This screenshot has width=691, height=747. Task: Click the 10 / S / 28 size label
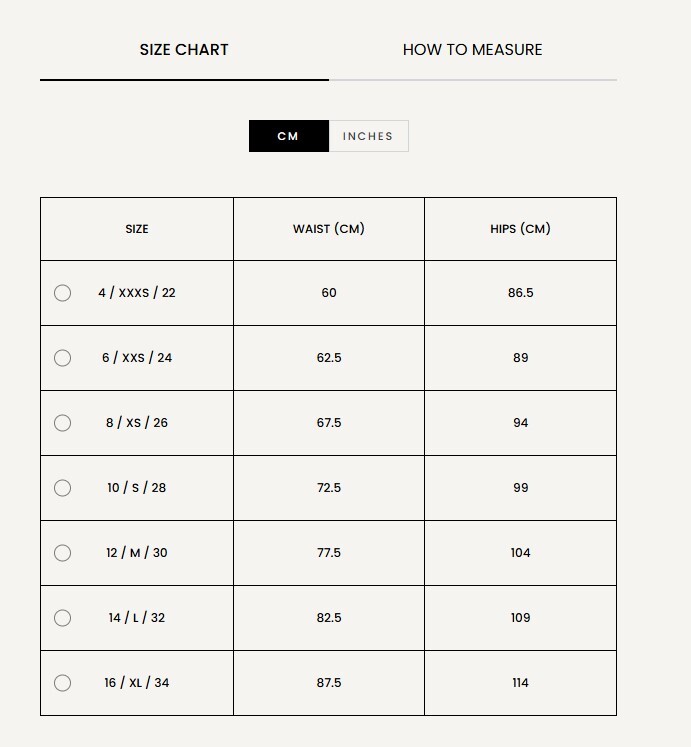137,488
